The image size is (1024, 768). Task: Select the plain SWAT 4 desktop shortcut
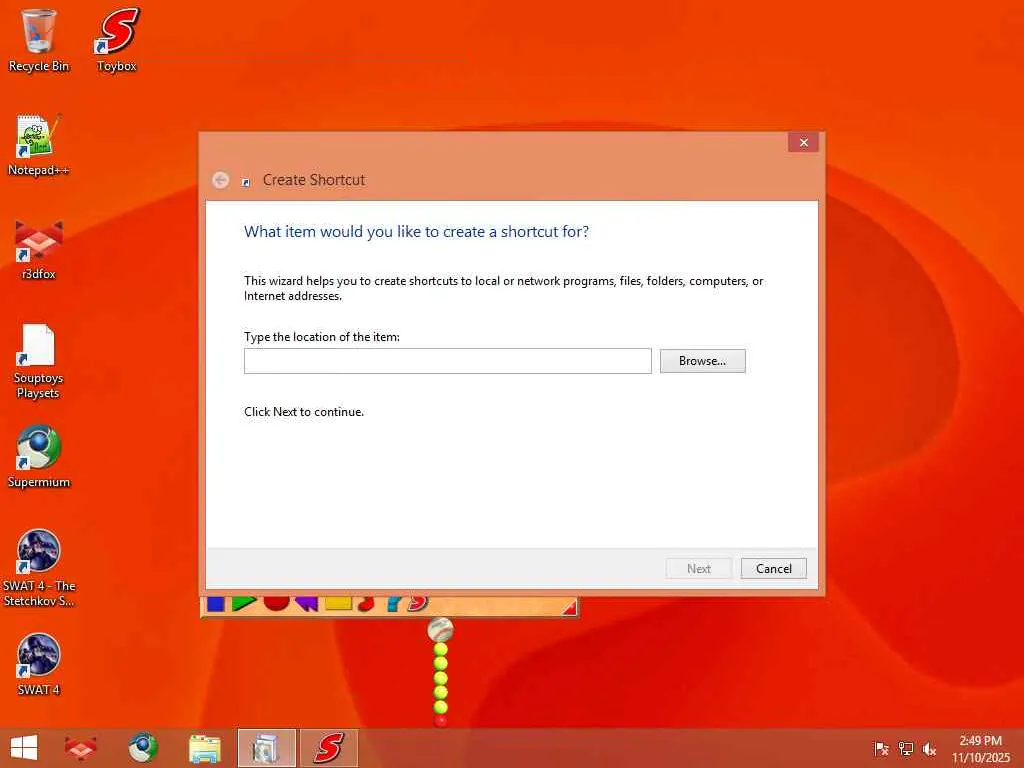click(39, 665)
